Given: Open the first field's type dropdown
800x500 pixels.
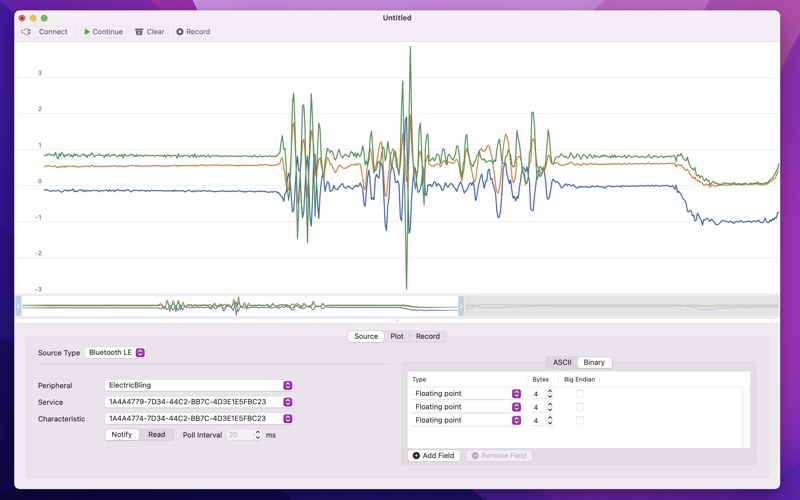Looking at the screenshot, I should click(467, 394).
